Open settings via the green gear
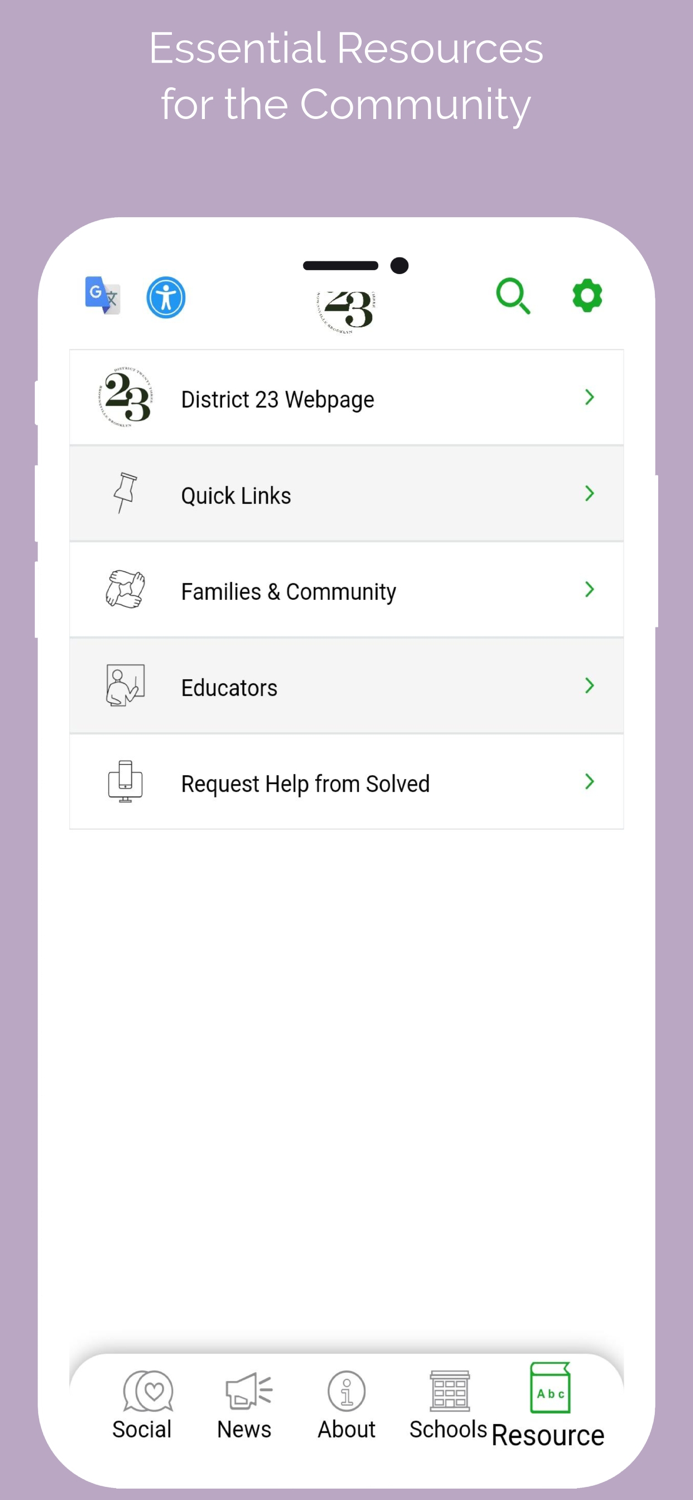Viewport: 693px width, 1500px height. 587,296
